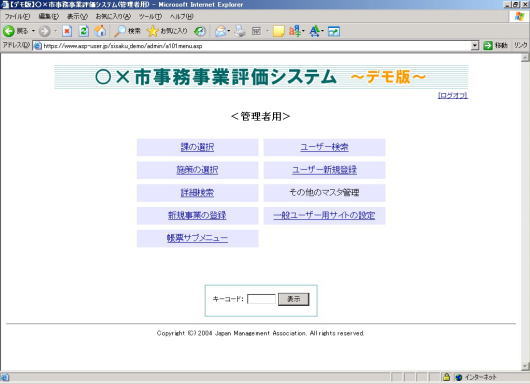Click the キーコード input field
The width and height of the screenshot is (530, 384).
coord(261,299)
